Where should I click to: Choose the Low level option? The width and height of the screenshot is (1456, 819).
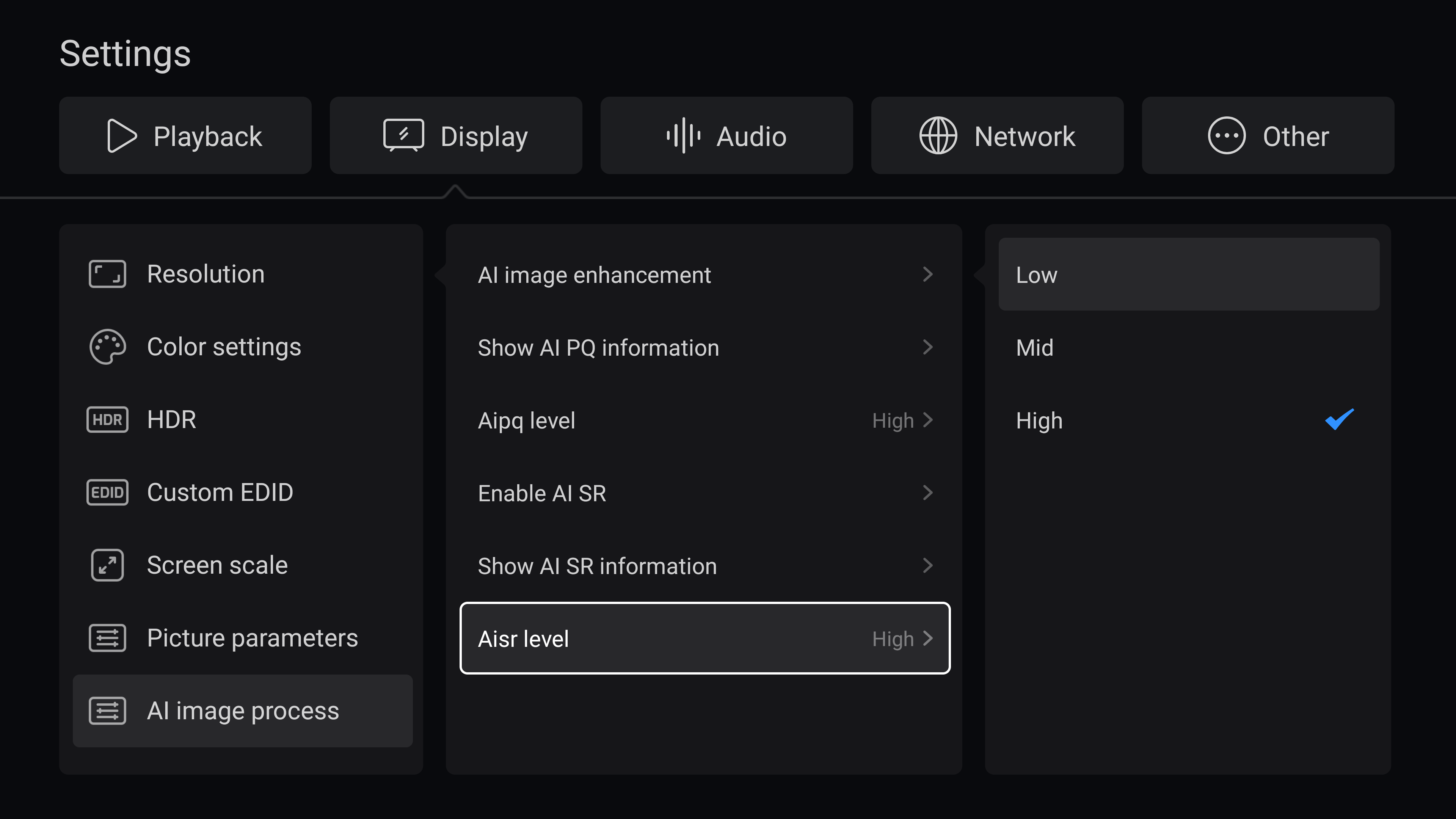1189,274
